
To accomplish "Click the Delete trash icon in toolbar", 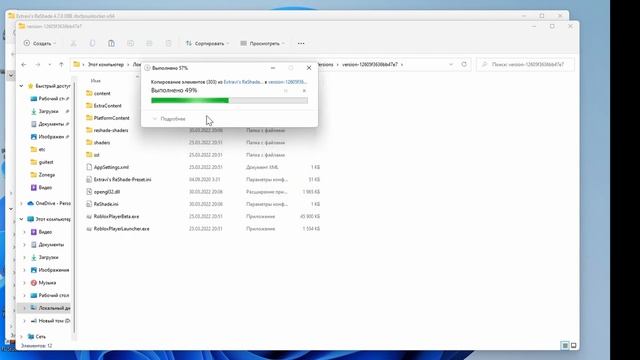I will click(x=168, y=43).
